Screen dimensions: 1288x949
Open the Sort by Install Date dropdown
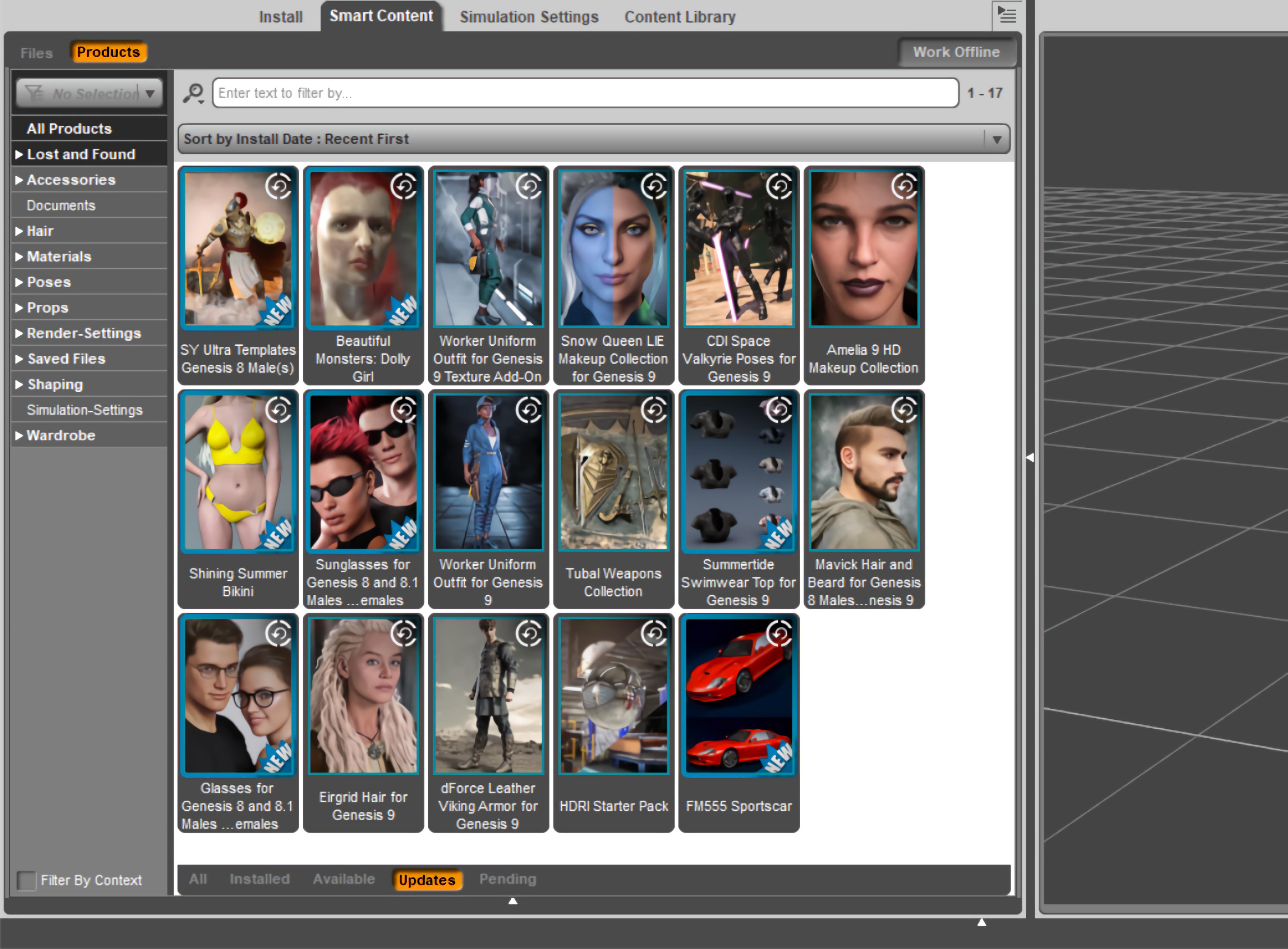(x=594, y=139)
